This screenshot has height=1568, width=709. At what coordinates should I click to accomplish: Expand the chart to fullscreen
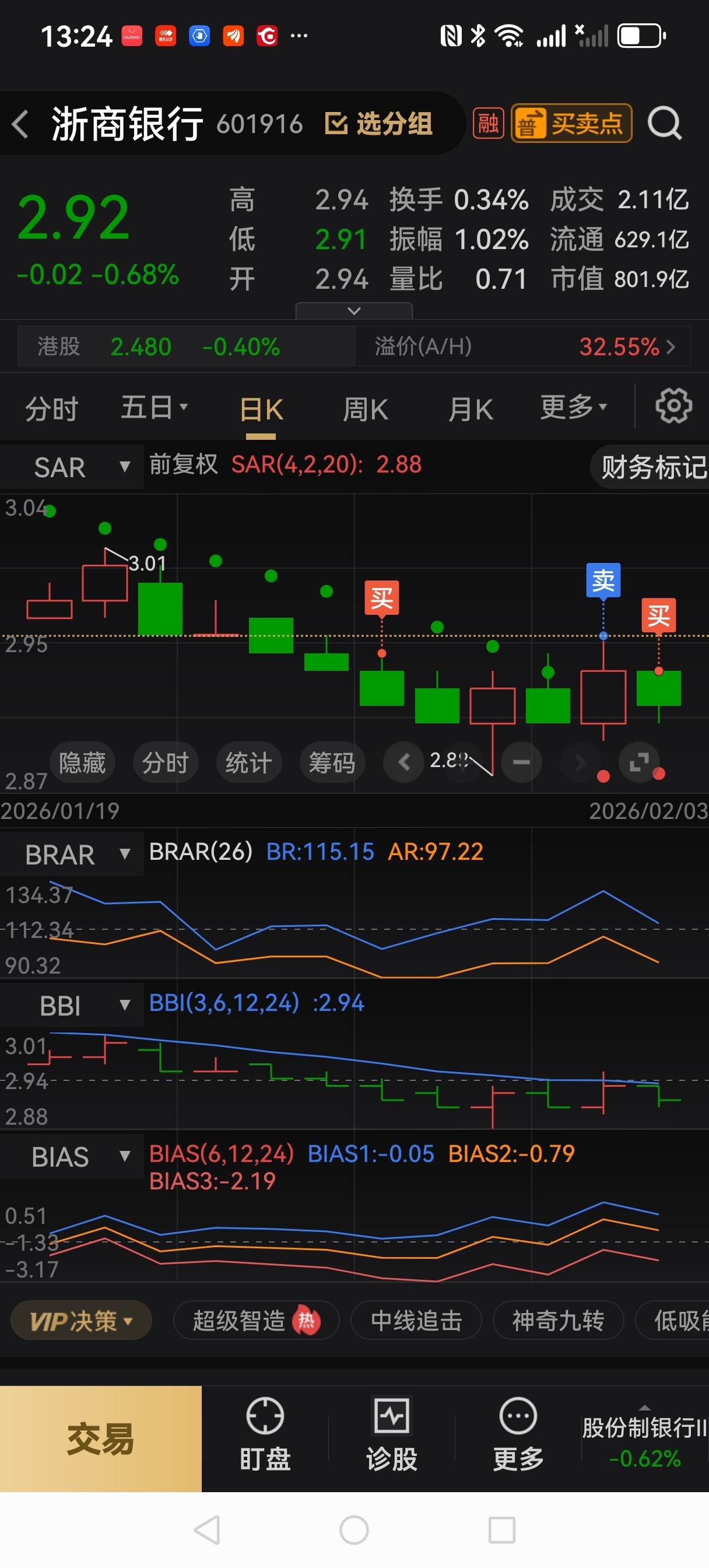click(x=638, y=762)
